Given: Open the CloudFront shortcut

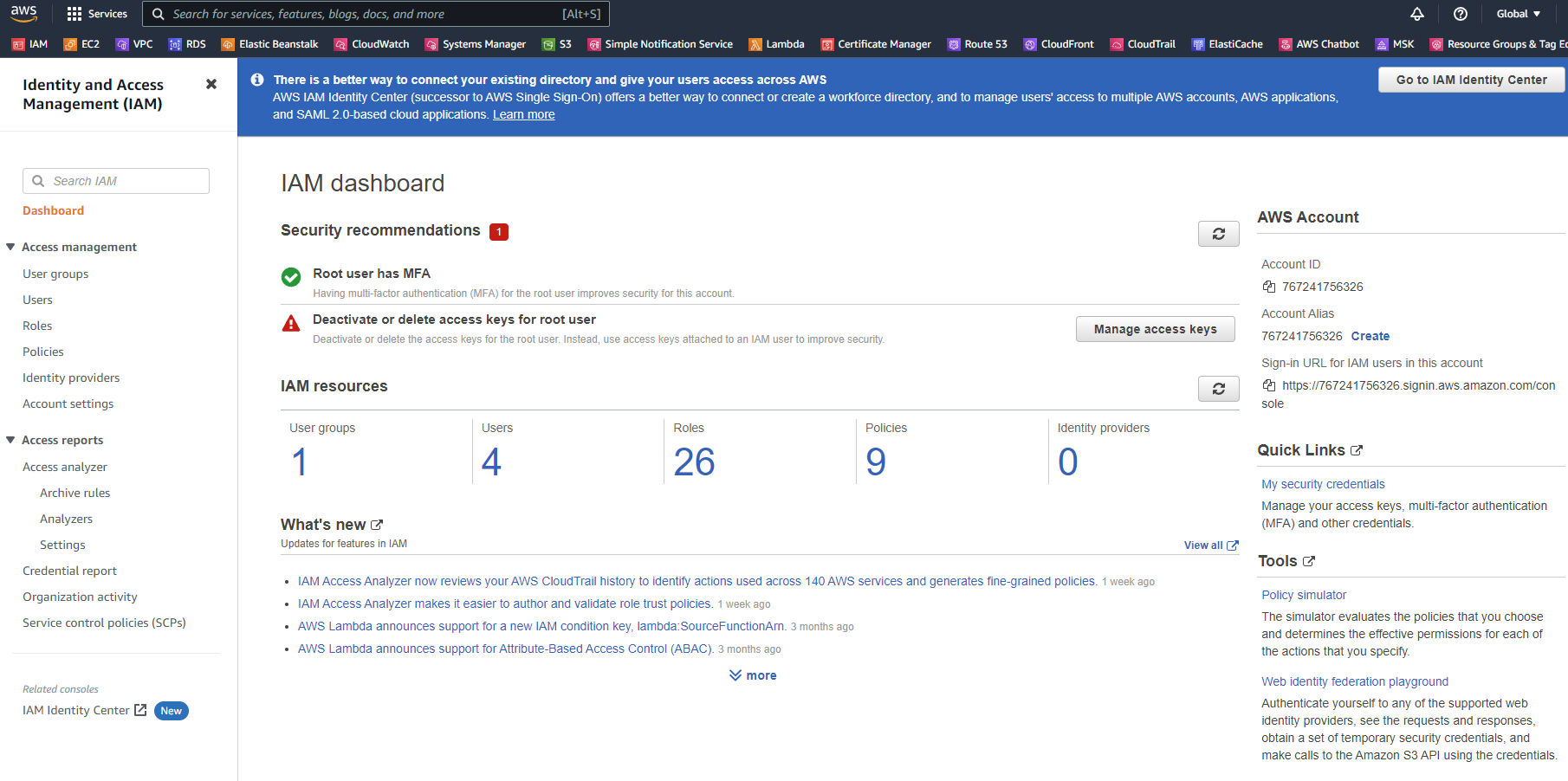Looking at the screenshot, I should [1059, 44].
